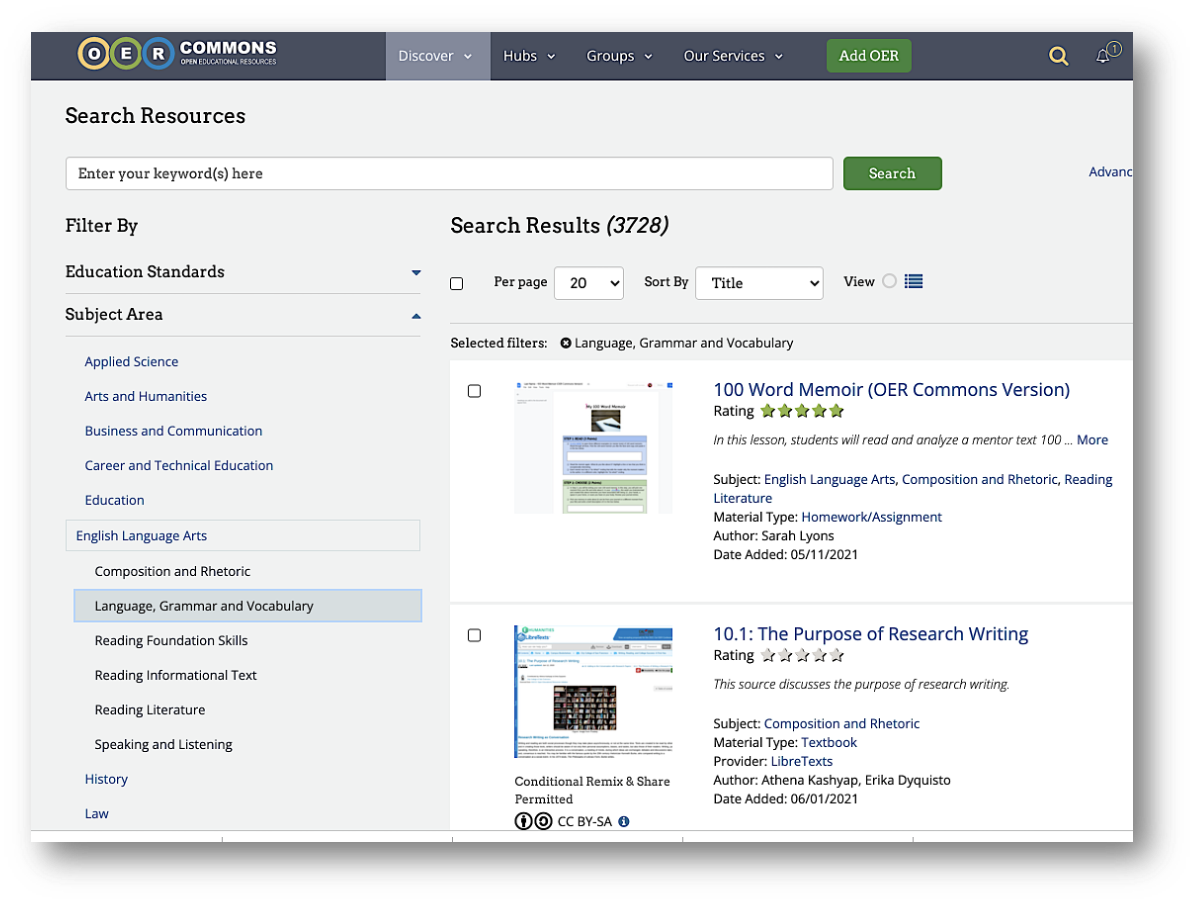The width and height of the screenshot is (1196, 904).
Task: Open notifications with the bell icon
Action: click(1104, 57)
